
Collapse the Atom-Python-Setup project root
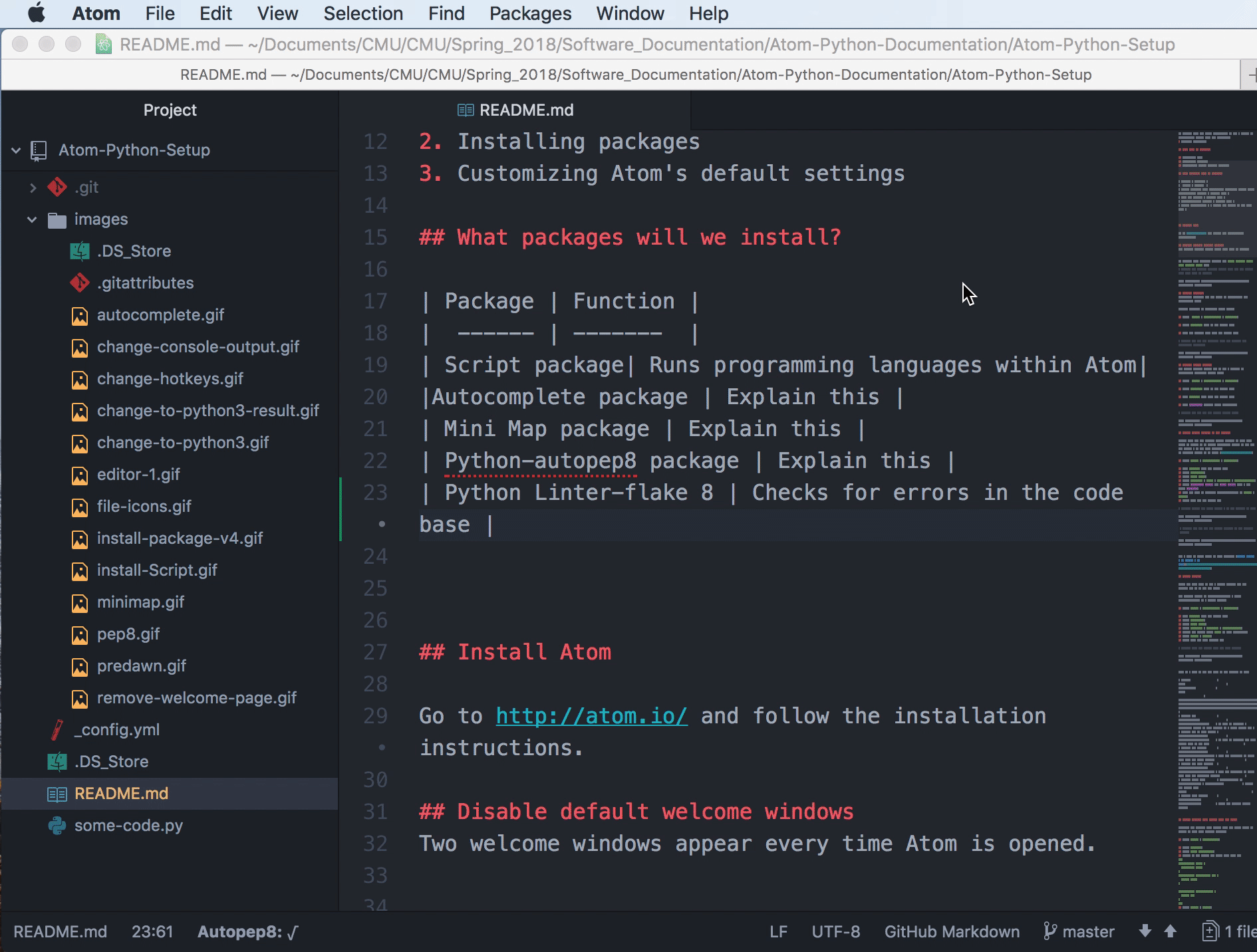pyautogui.click(x=16, y=150)
